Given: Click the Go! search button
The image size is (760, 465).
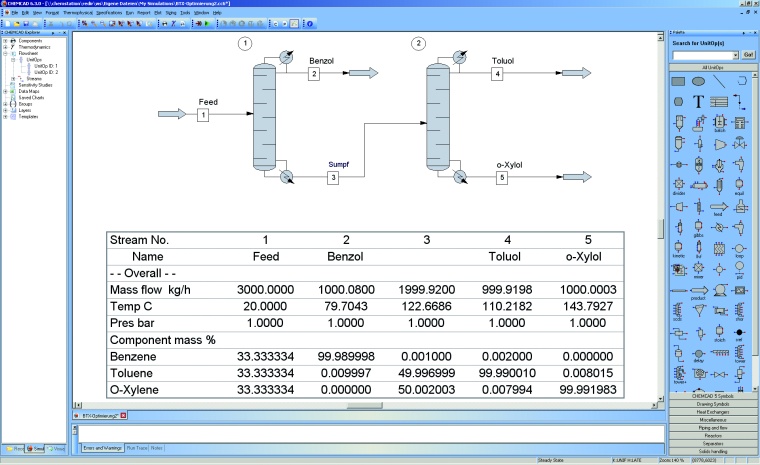Looking at the screenshot, I should [x=748, y=55].
